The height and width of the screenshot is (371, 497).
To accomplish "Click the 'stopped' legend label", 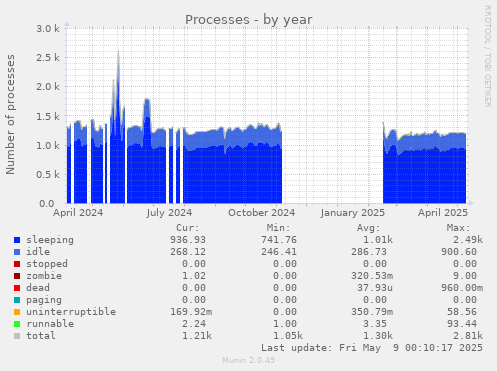I will [47, 264].
